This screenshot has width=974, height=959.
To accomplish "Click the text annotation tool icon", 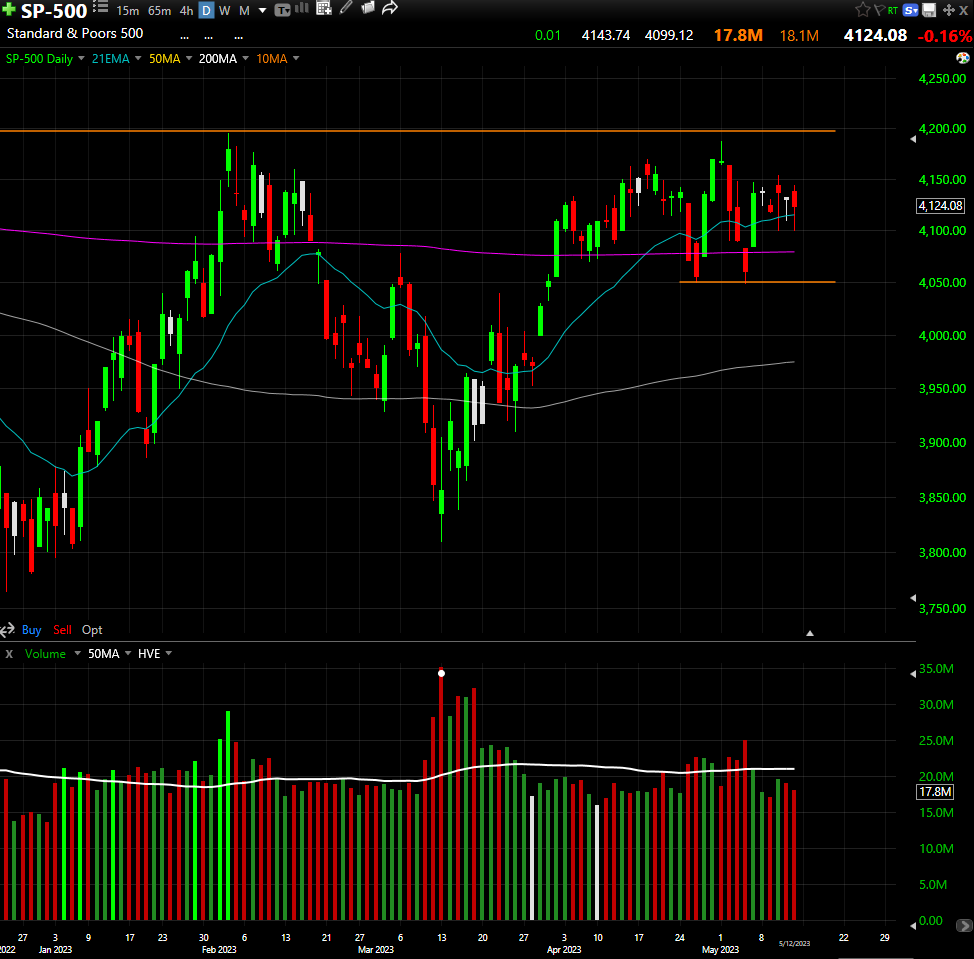I will pyautogui.click(x=282, y=10).
